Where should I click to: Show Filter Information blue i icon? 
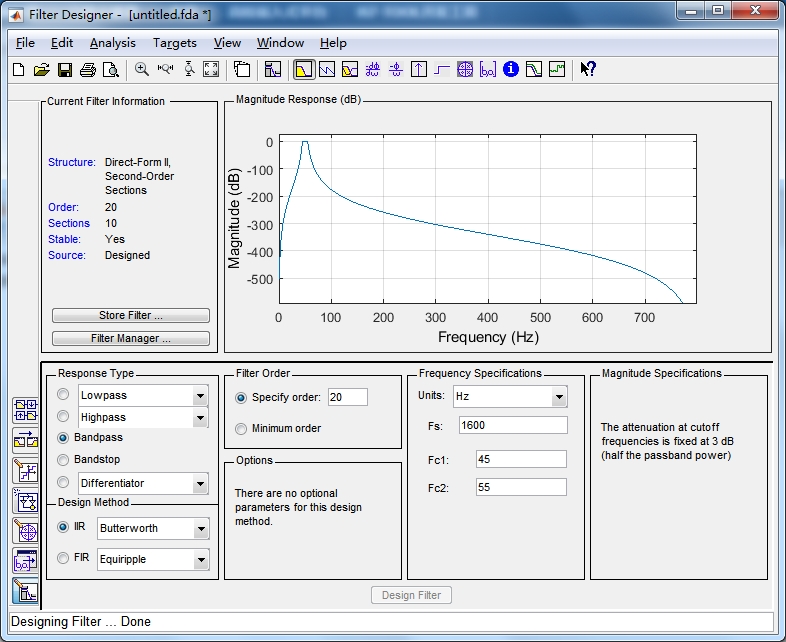pyautogui.click(x=511, y=70)
